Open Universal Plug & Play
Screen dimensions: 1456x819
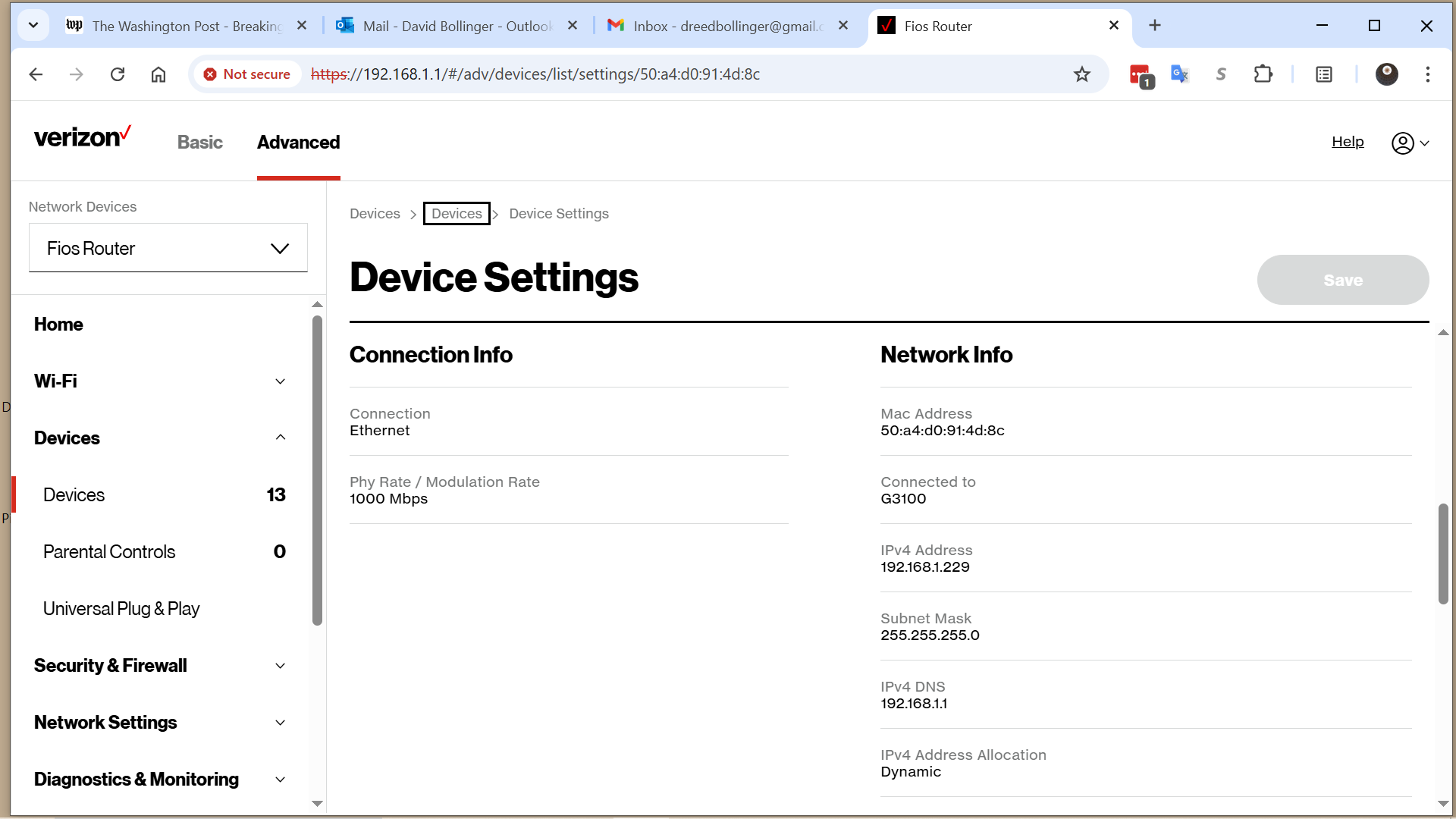(121, 608)
